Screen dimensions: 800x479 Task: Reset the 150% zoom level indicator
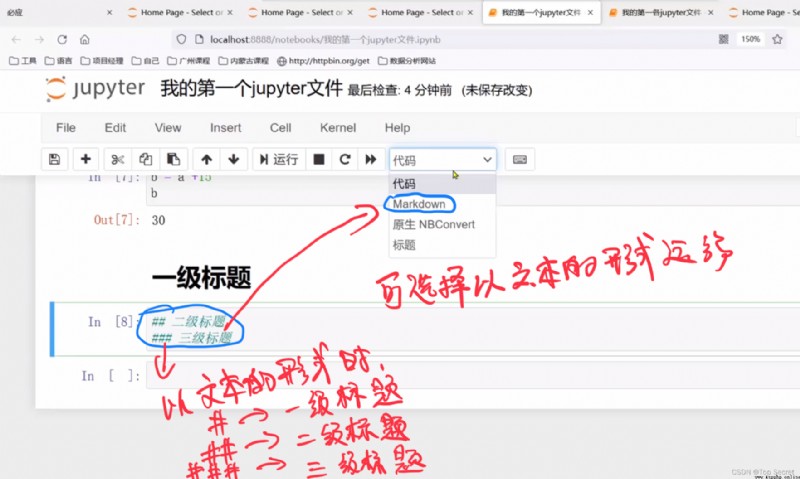[x=751, y=39]
